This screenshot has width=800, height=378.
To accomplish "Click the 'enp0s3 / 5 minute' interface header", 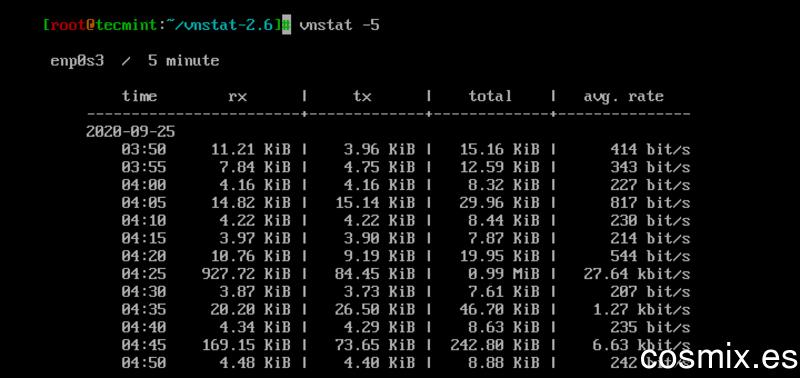I will click(x=135, y=61).
